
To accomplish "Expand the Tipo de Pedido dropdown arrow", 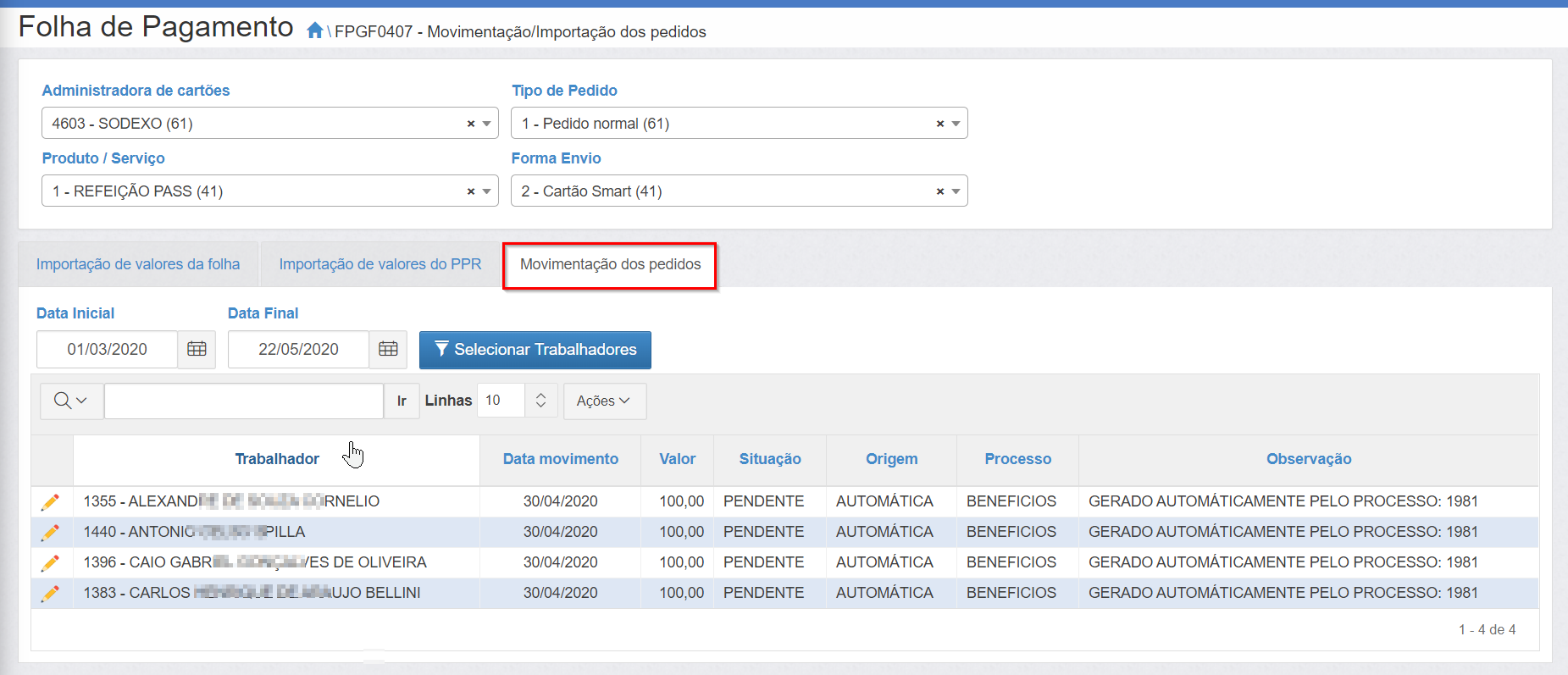I will point(956,124).
